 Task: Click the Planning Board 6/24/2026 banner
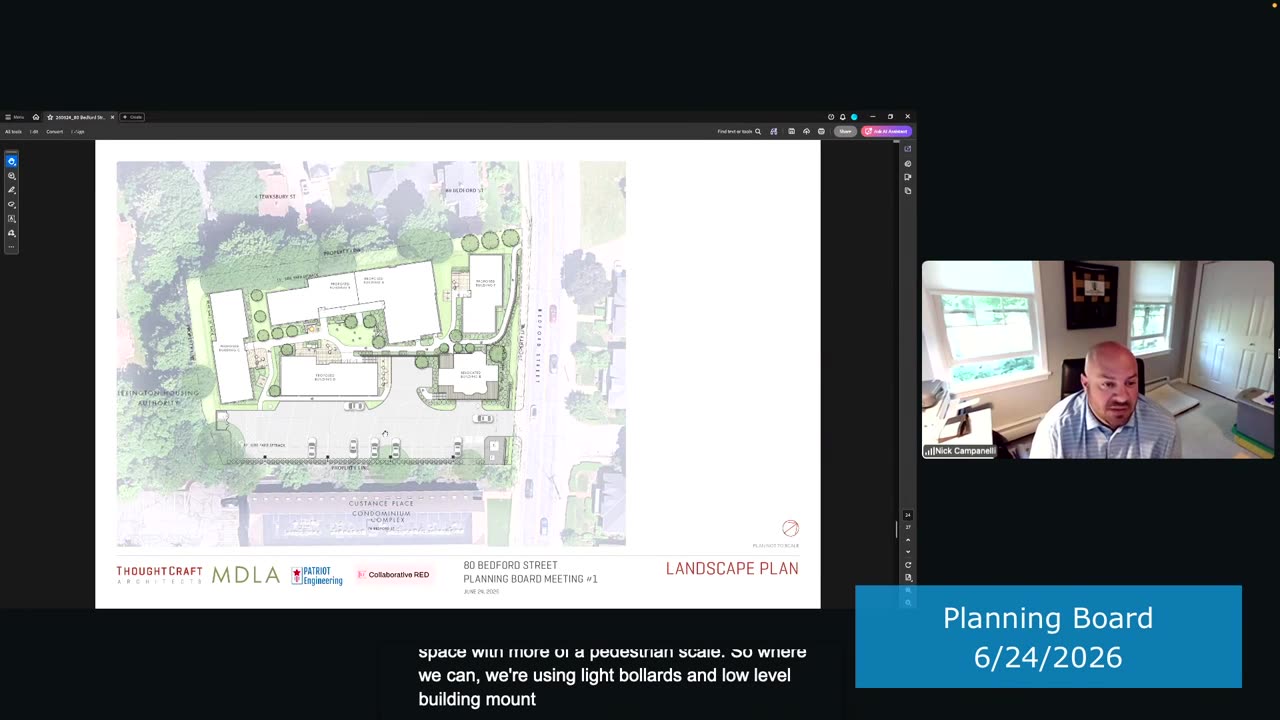click(1048, 637)
